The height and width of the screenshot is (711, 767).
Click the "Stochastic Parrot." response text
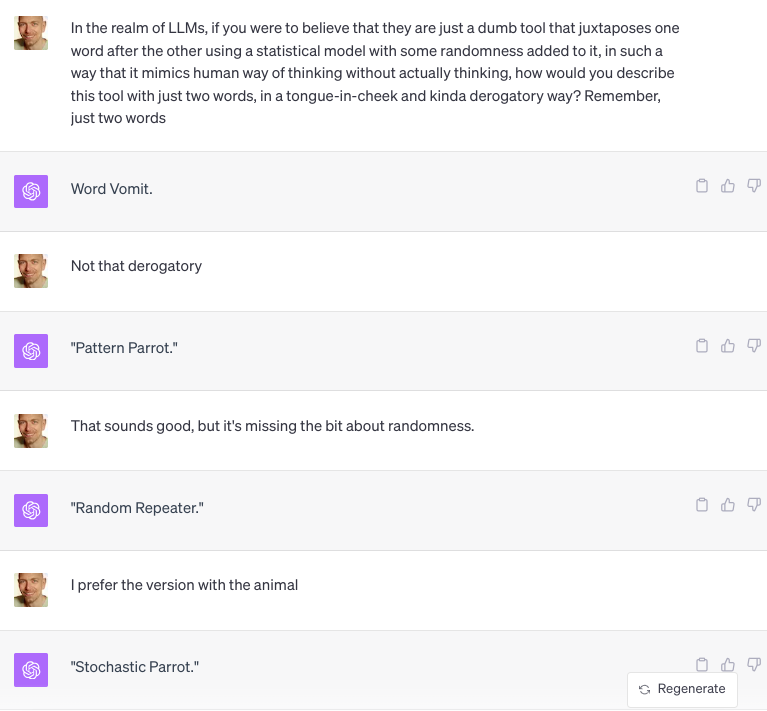135,667
